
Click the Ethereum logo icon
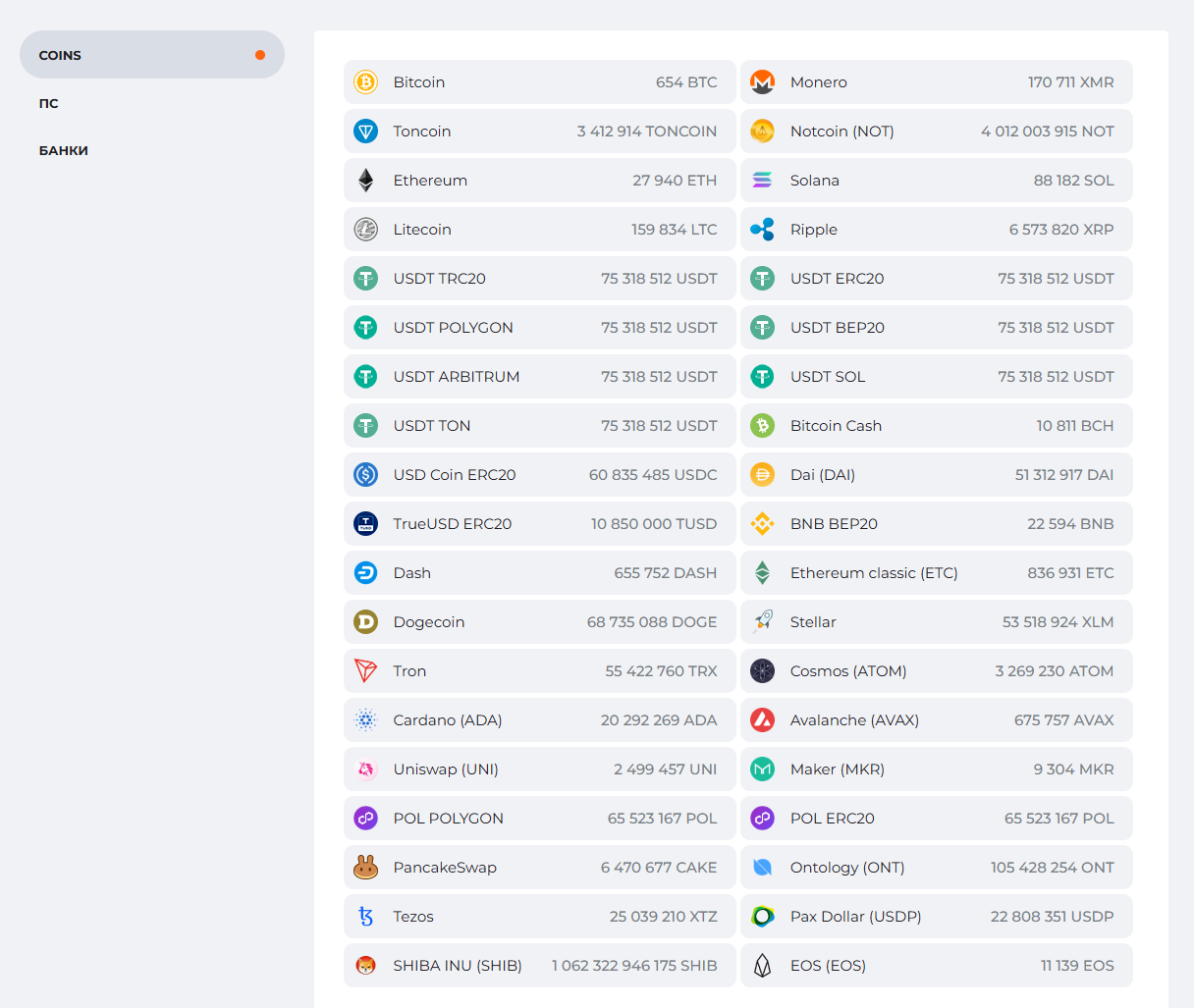point(366,181)
